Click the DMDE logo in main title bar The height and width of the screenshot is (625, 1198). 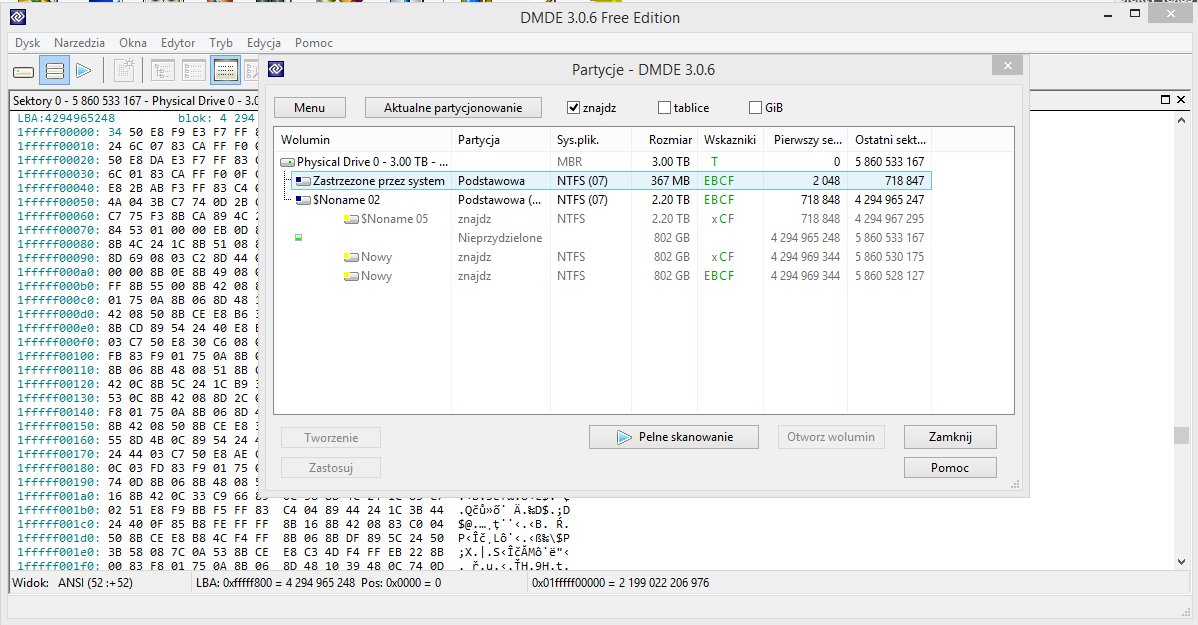click(x=18, y=17)
